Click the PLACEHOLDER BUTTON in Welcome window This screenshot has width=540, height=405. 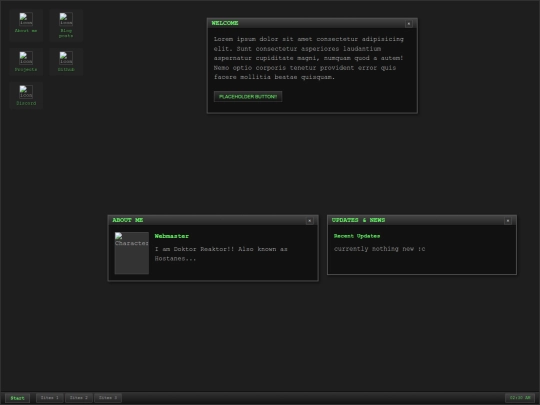point(248,96)
